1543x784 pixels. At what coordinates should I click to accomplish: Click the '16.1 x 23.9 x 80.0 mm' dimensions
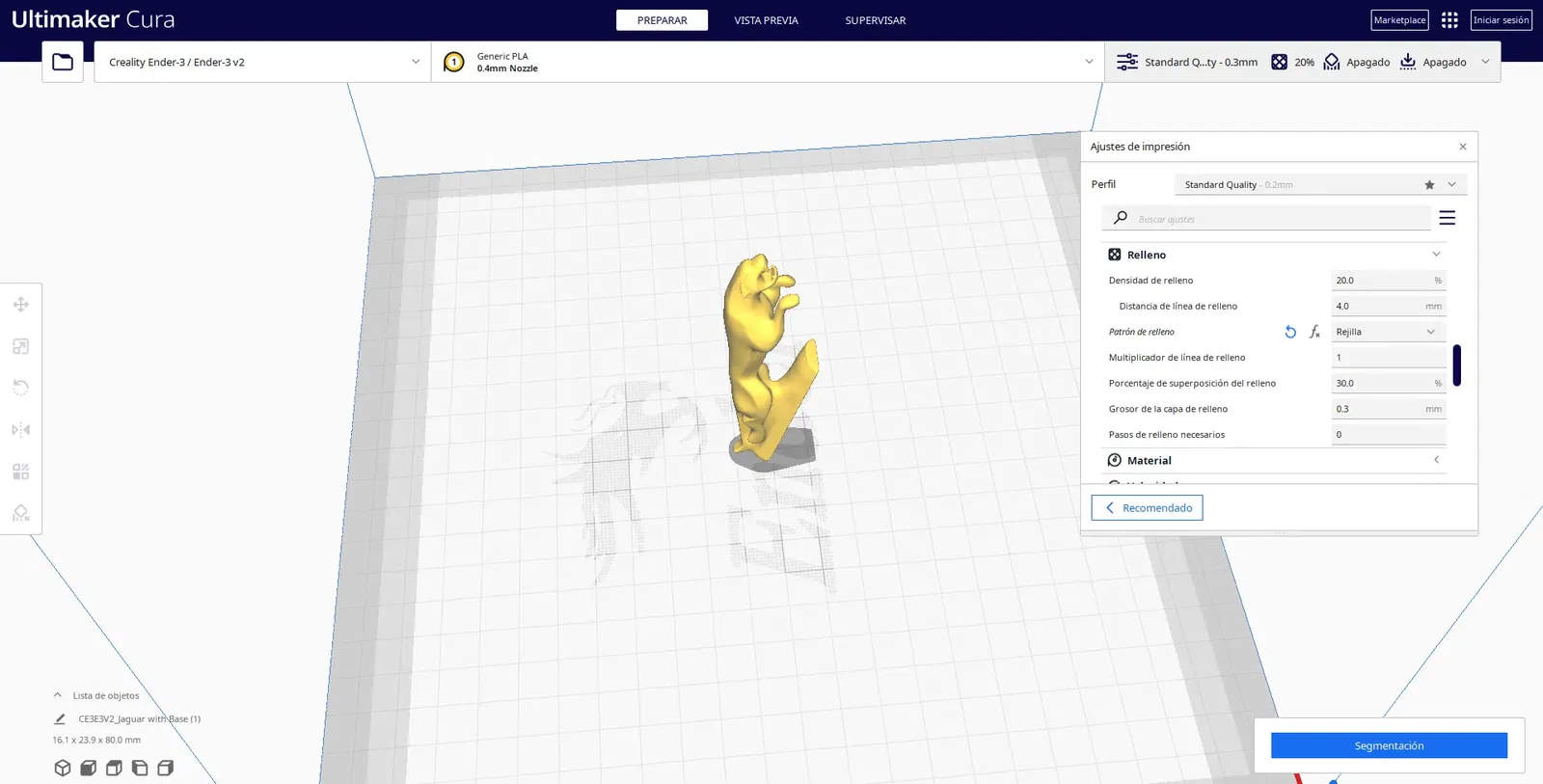pos(96,740)
